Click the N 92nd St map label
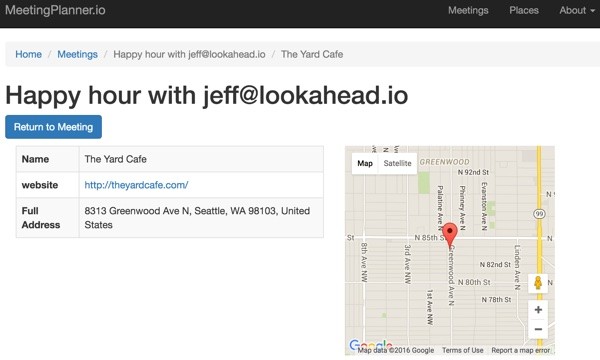The image size is (600, 360). [x=473, y=173]
